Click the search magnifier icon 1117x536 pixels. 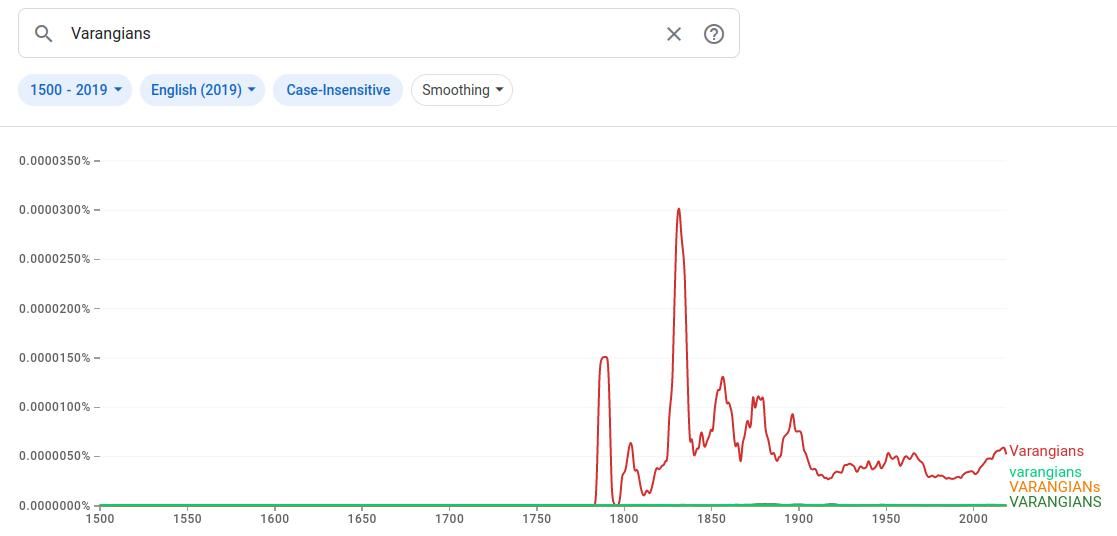click(43, 34)
